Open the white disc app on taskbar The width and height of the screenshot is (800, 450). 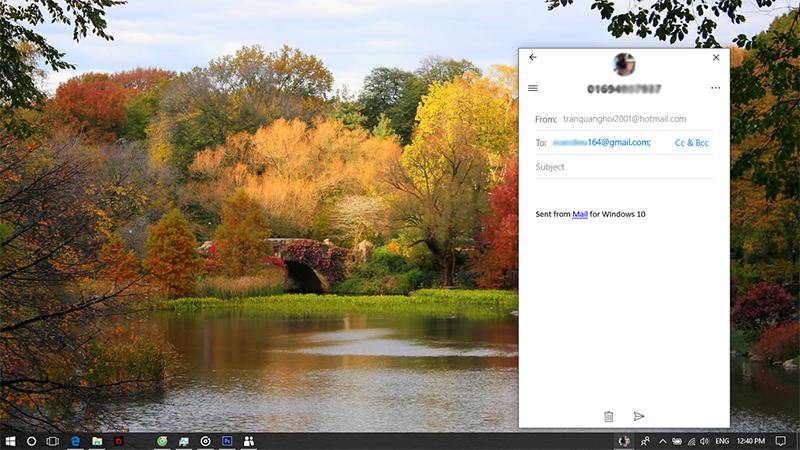tap(206, 441)
